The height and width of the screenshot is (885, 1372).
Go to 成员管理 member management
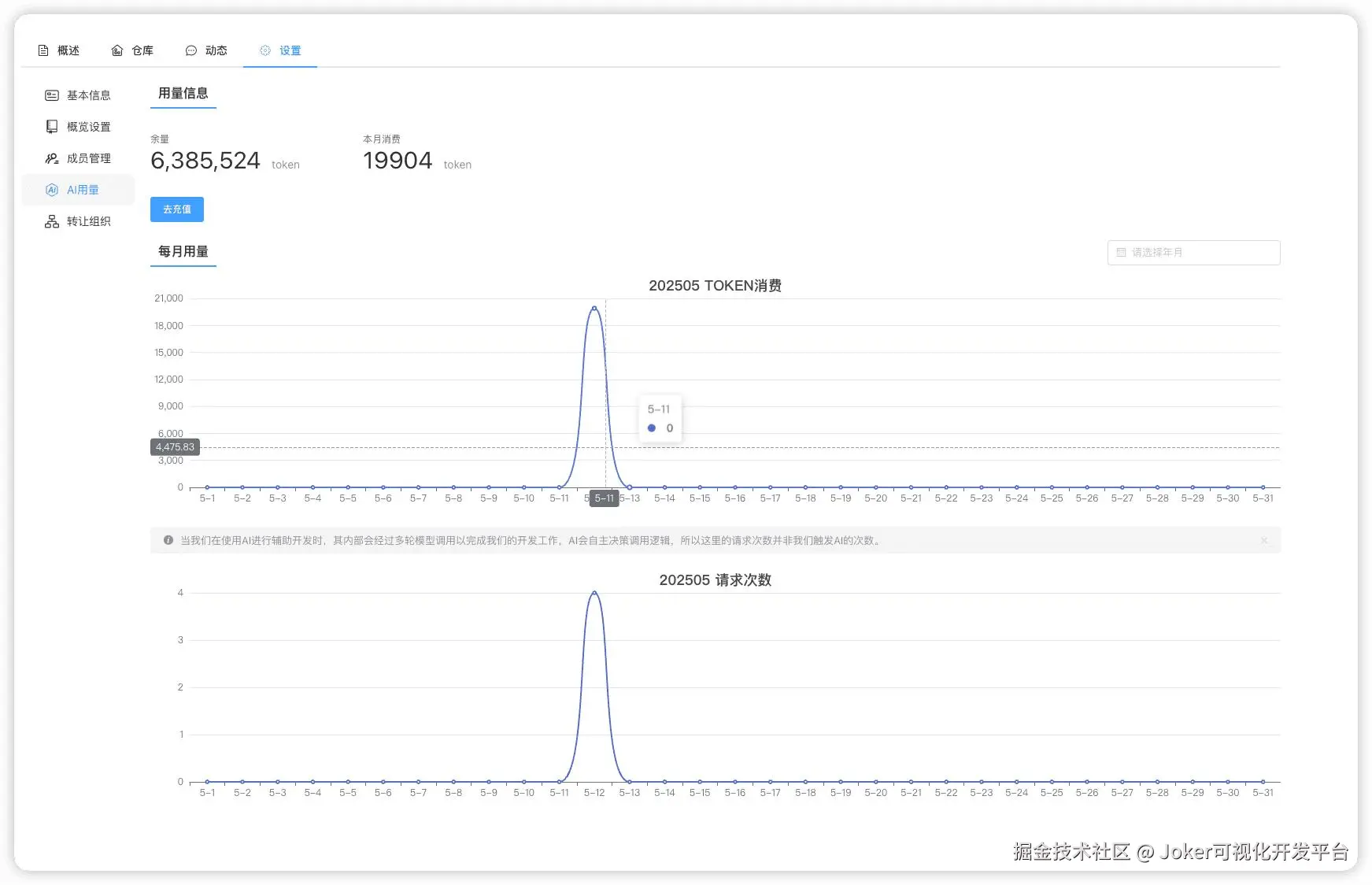click(x=79, y=158)
